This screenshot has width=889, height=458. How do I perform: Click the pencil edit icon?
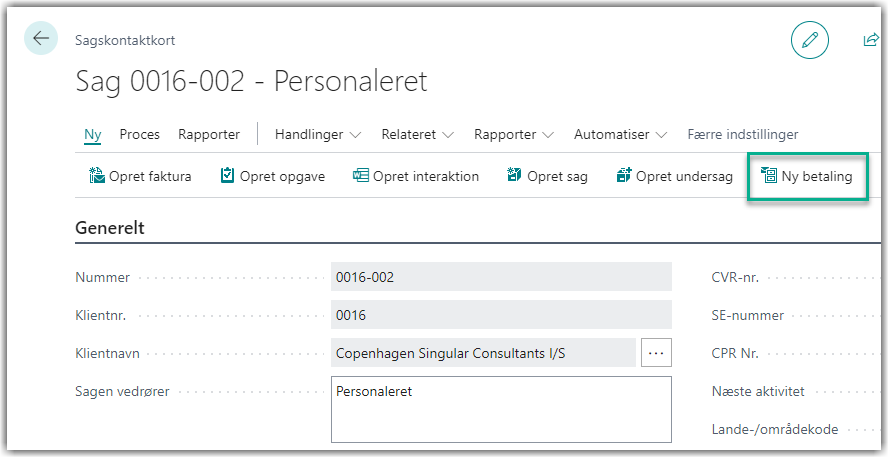810,40
